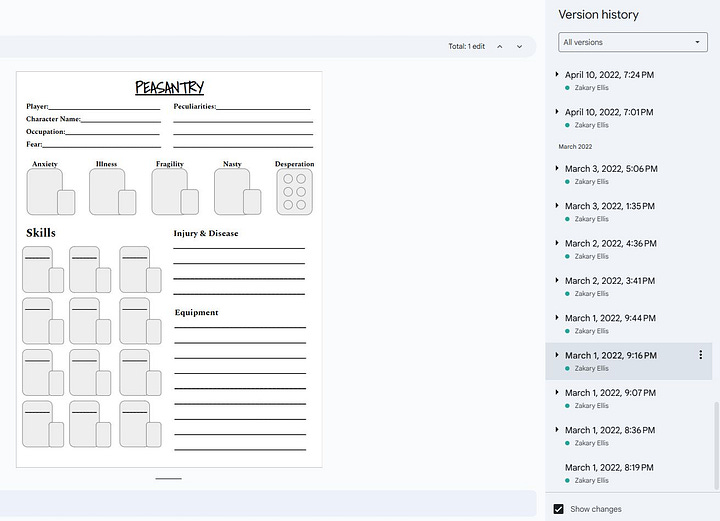Expand March 1, 2022, 9:44 PM version
720x521 pixels.
(x=557, y=318)
